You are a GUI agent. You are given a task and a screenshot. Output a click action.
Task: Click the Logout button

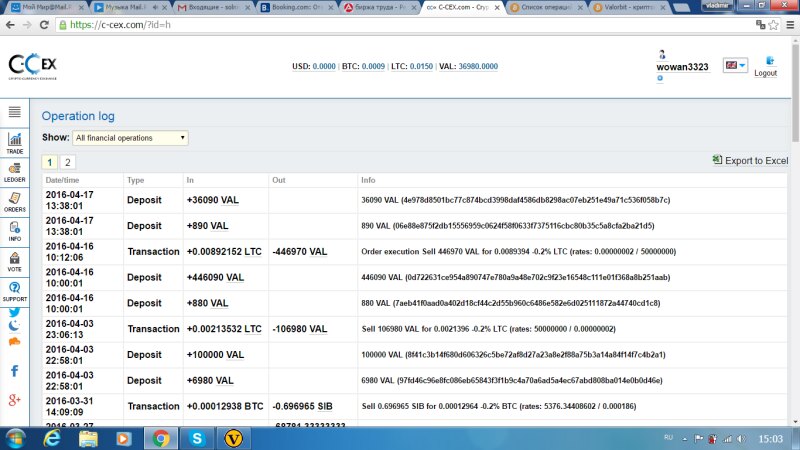click(x=765, y=66)
